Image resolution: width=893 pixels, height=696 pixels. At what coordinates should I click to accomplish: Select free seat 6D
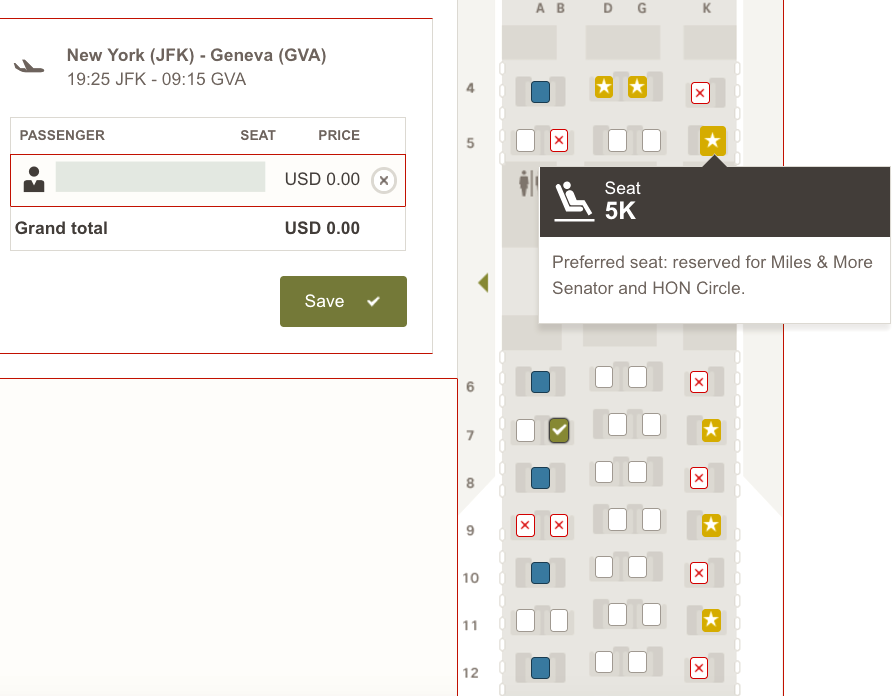coord(604,376)
